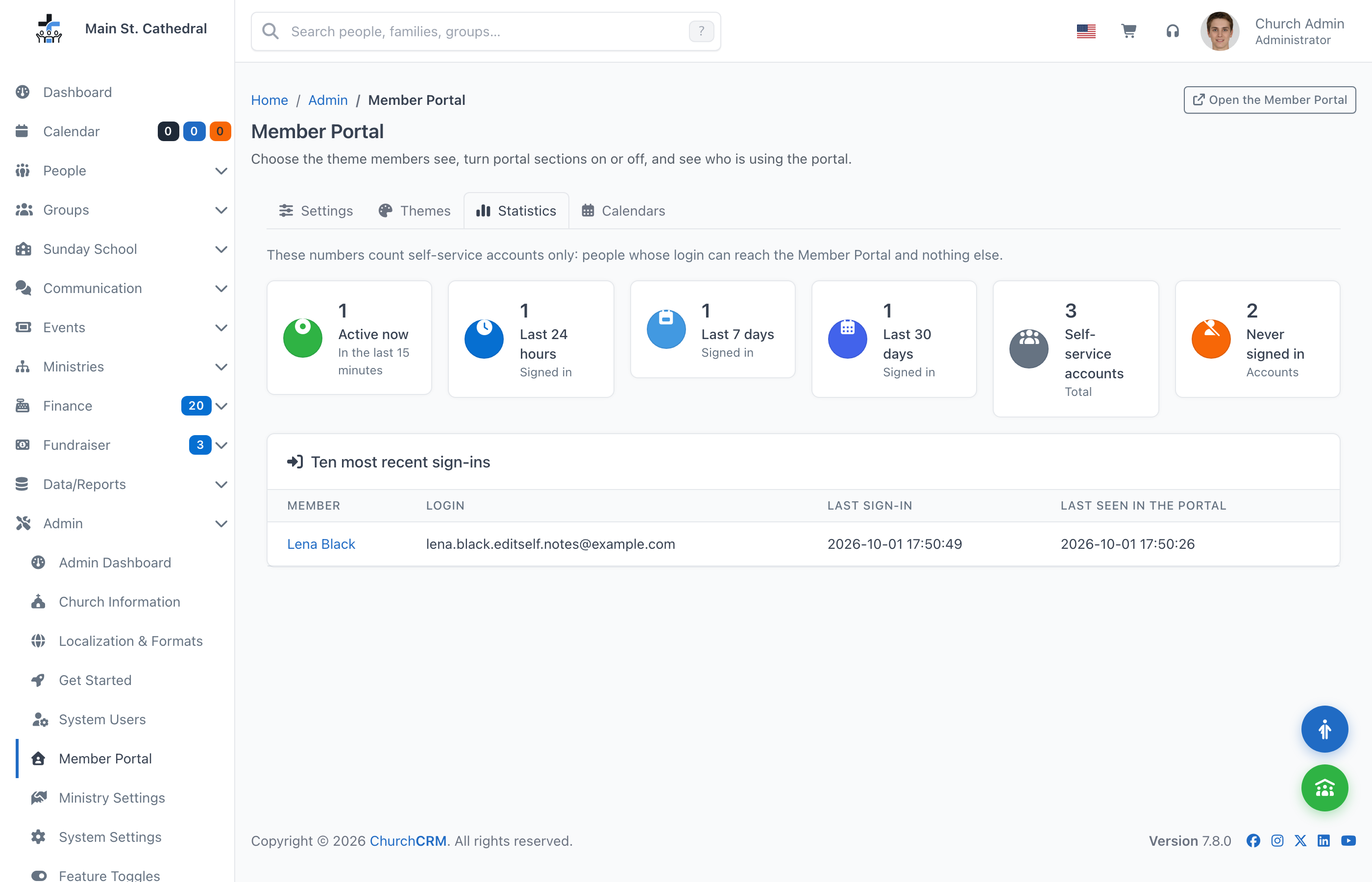
Task: Click the Self-service accounts gray icon
Action: [1029, 349]
